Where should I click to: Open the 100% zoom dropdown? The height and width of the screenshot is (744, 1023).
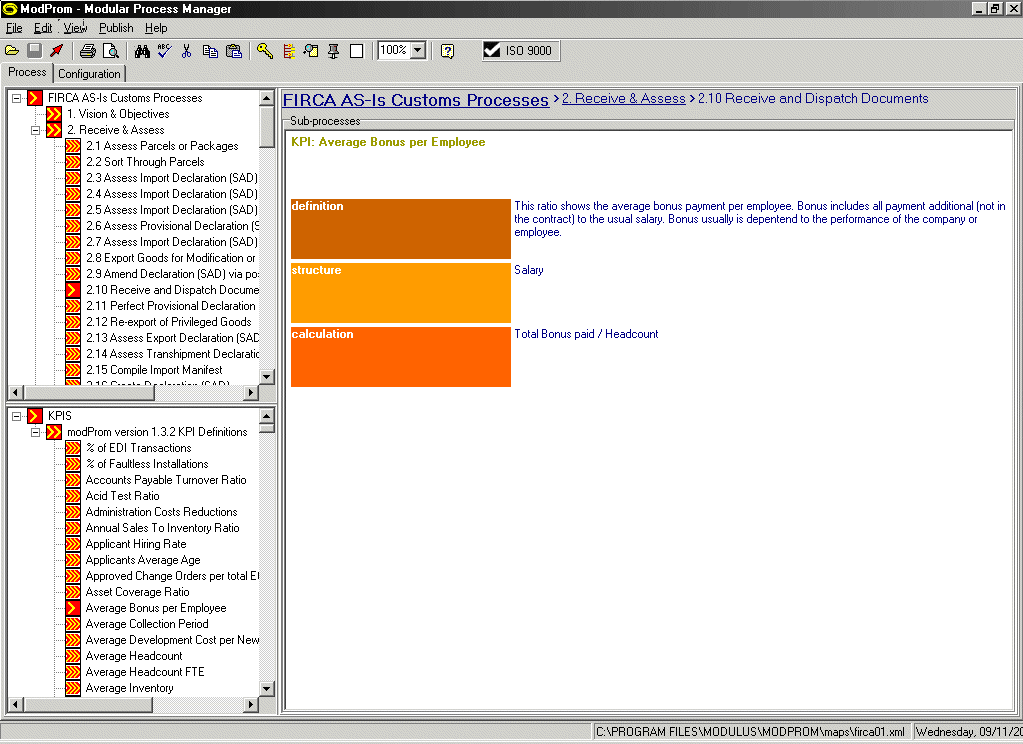pos(418,50)
